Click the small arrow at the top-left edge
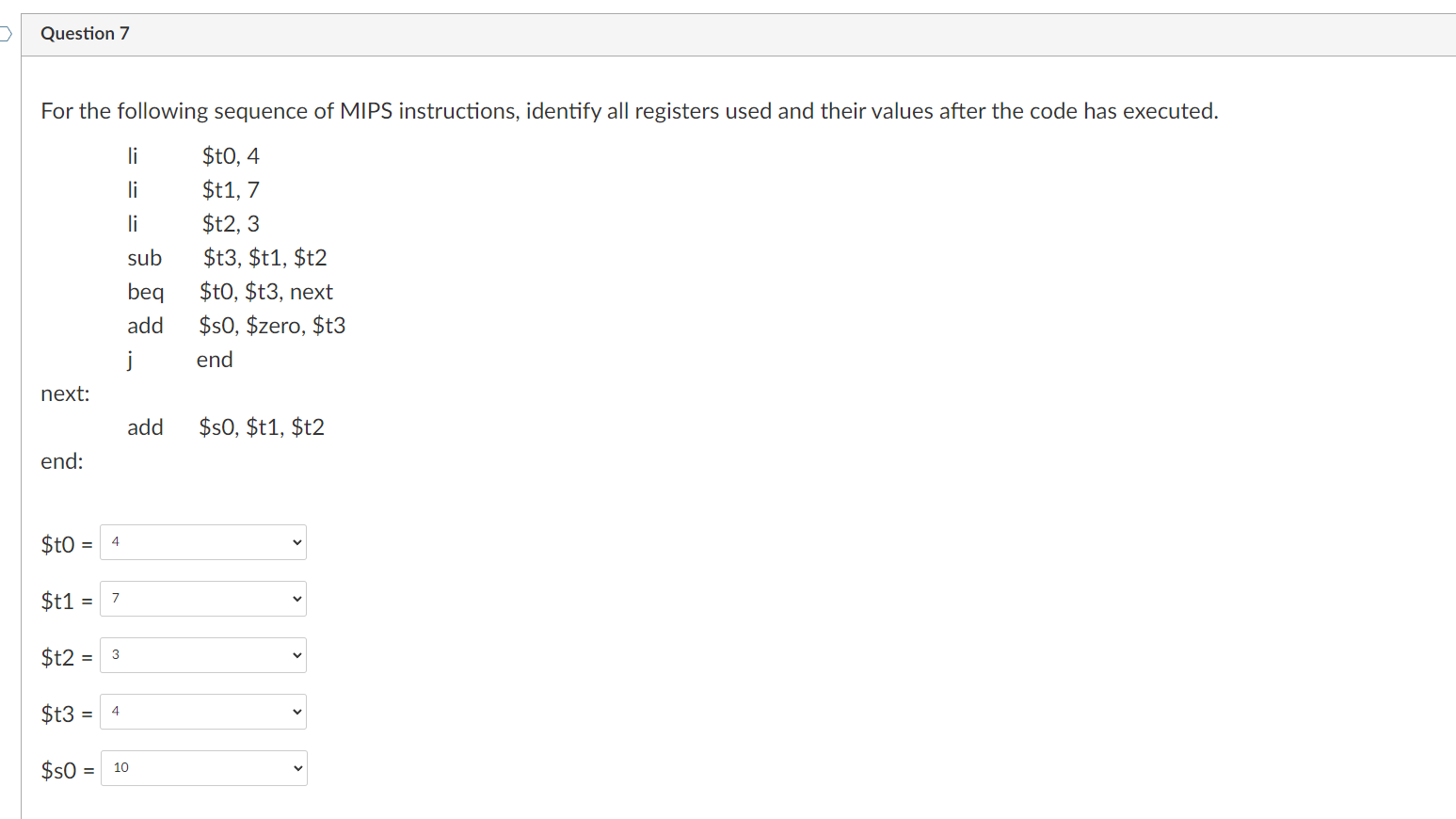 4,33
